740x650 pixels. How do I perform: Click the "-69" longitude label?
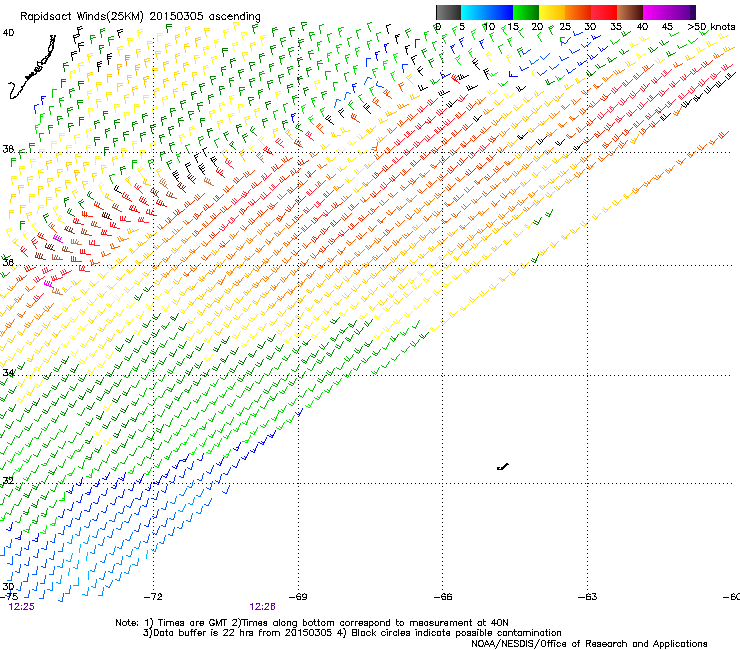tap(298, 597)
